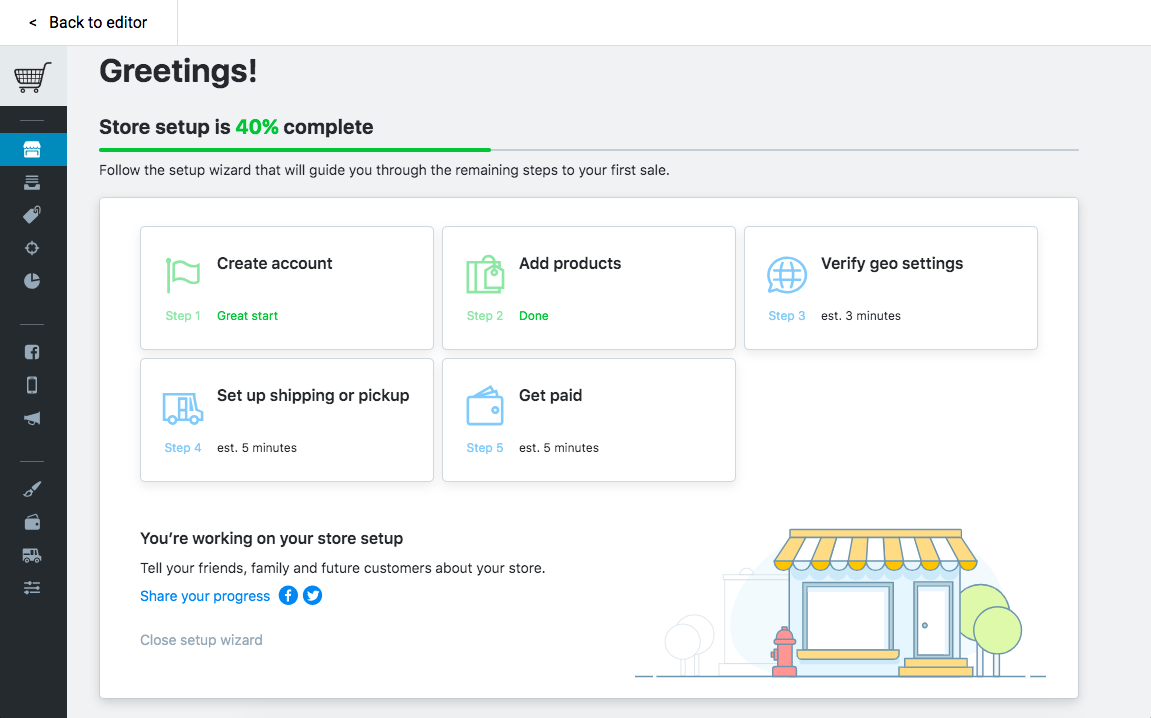Viewport: 1151px width, 718px height.
Task: Click the promote megaphone icon
Action: [33, 418]
